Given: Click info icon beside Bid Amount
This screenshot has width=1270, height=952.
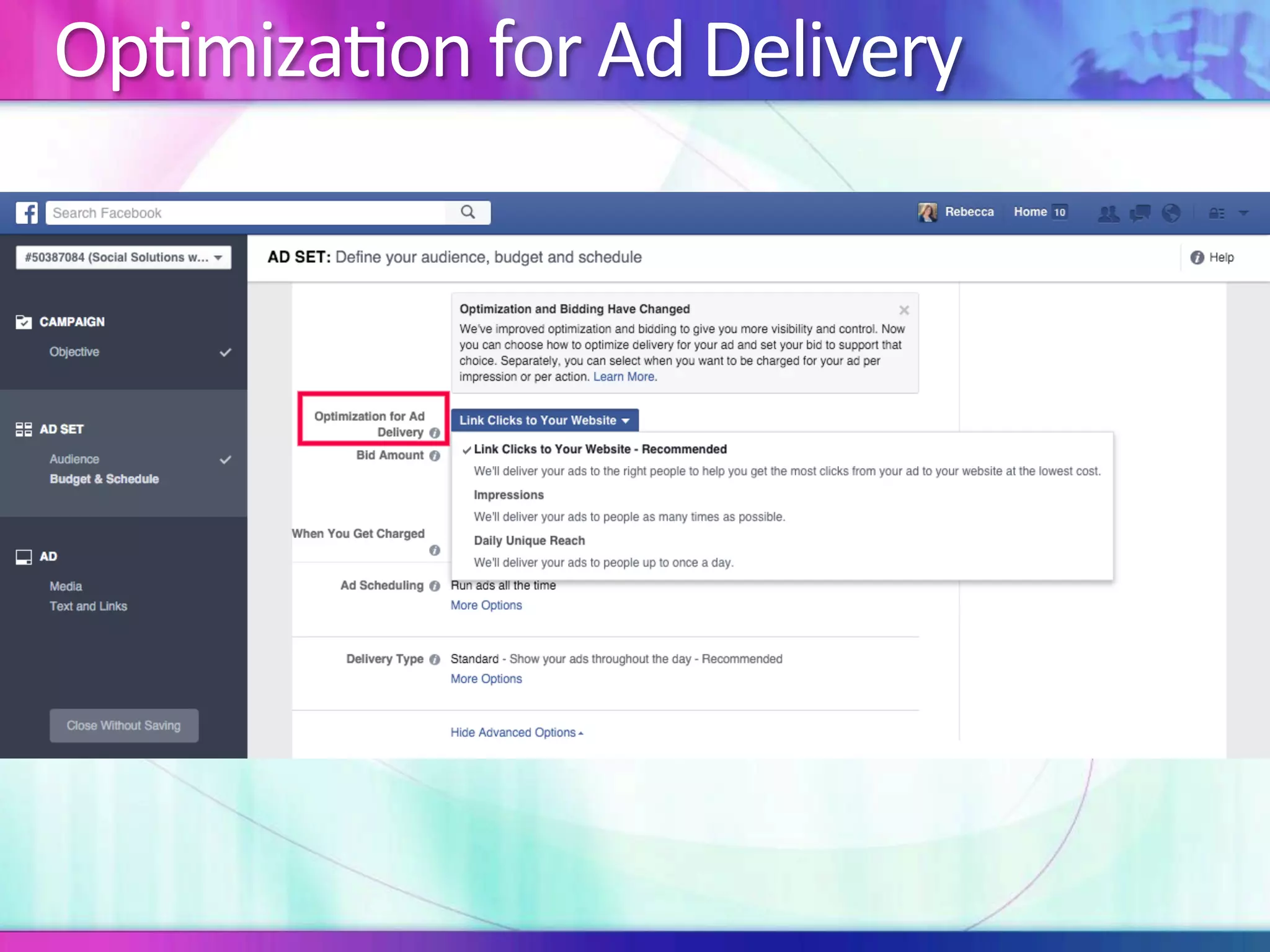Looking at the screenshot, I should [435, 456].
